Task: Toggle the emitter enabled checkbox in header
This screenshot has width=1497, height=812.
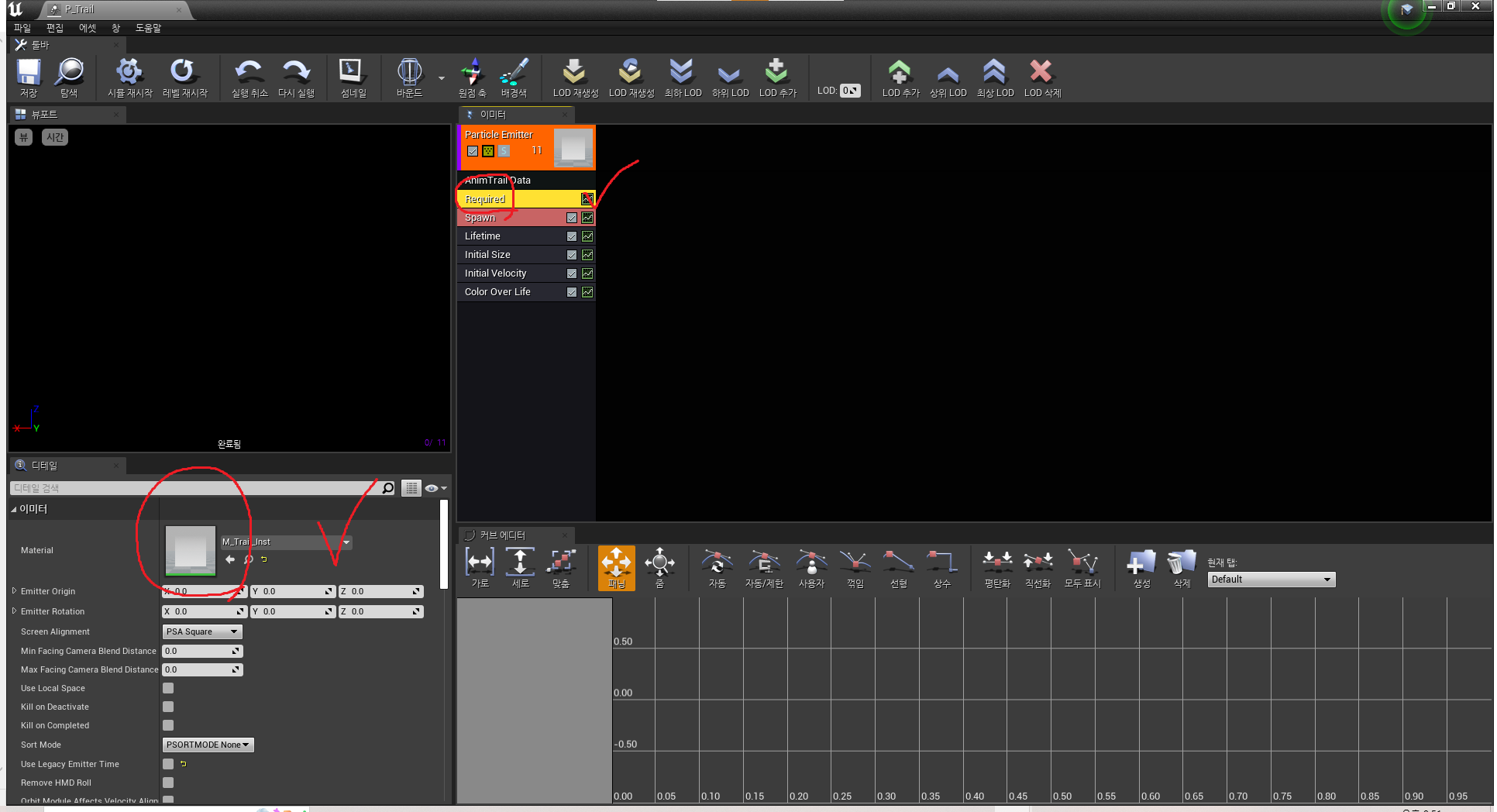Action: coord(473,151)
